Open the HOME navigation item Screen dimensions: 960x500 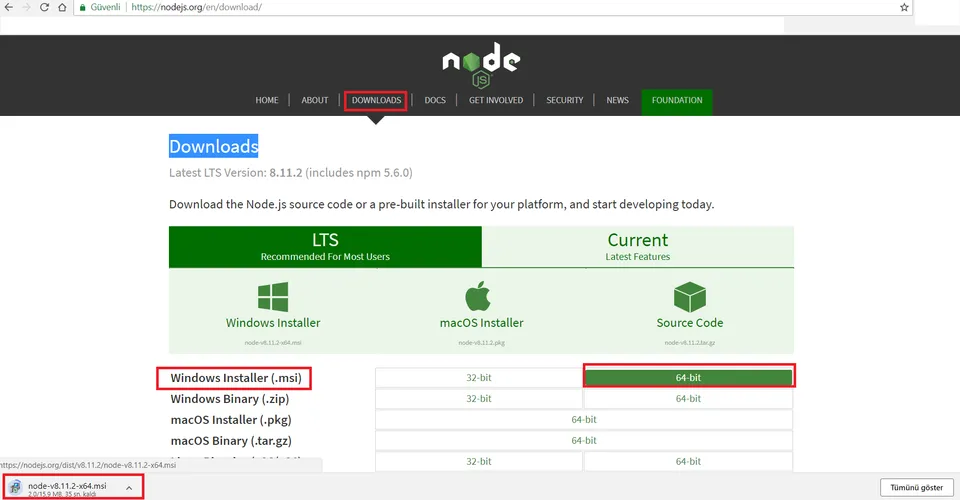267,100
